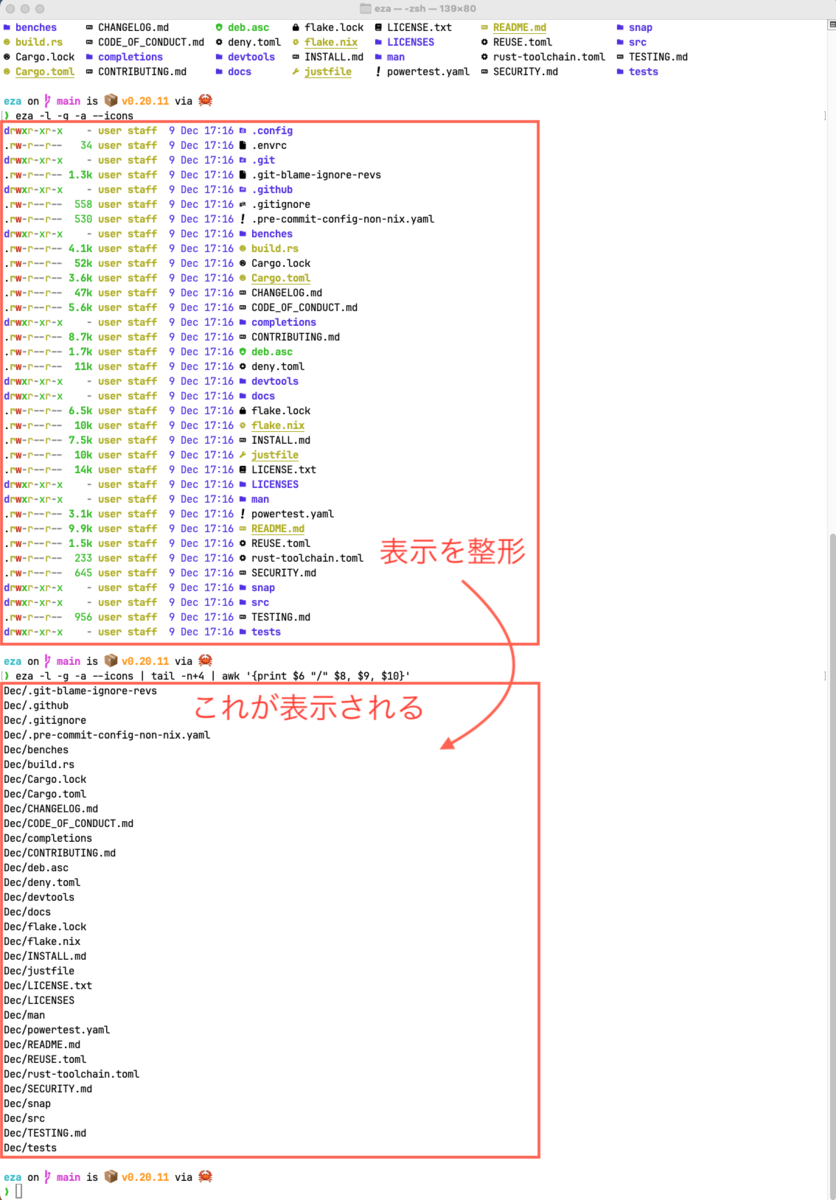Click 'main' branch name in the last prompt
836x1200 pixels.
[x=68, y=1177]
